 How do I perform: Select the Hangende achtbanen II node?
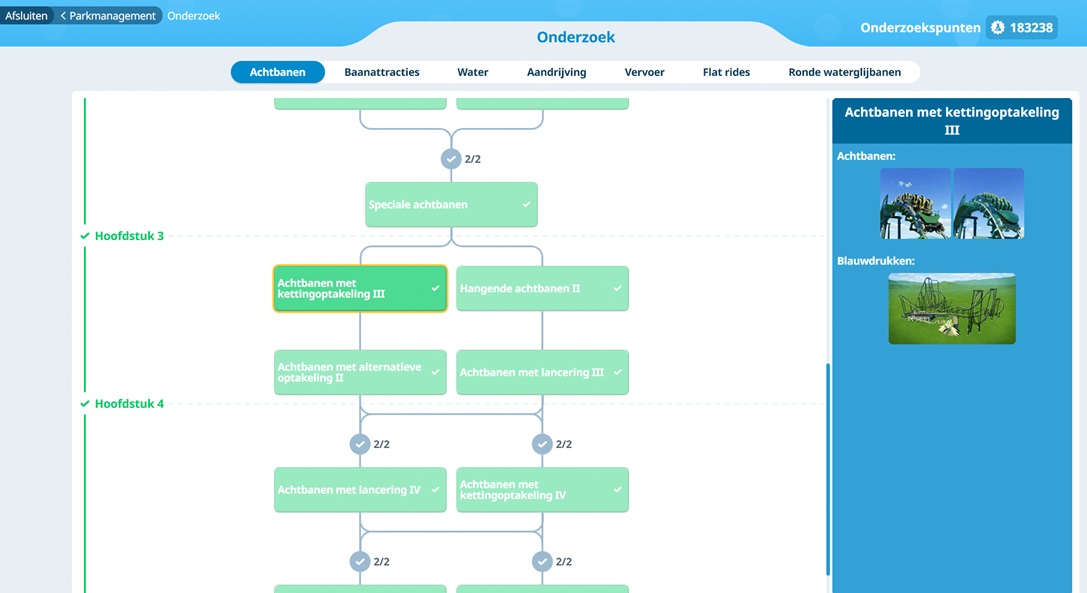[542, 289]
